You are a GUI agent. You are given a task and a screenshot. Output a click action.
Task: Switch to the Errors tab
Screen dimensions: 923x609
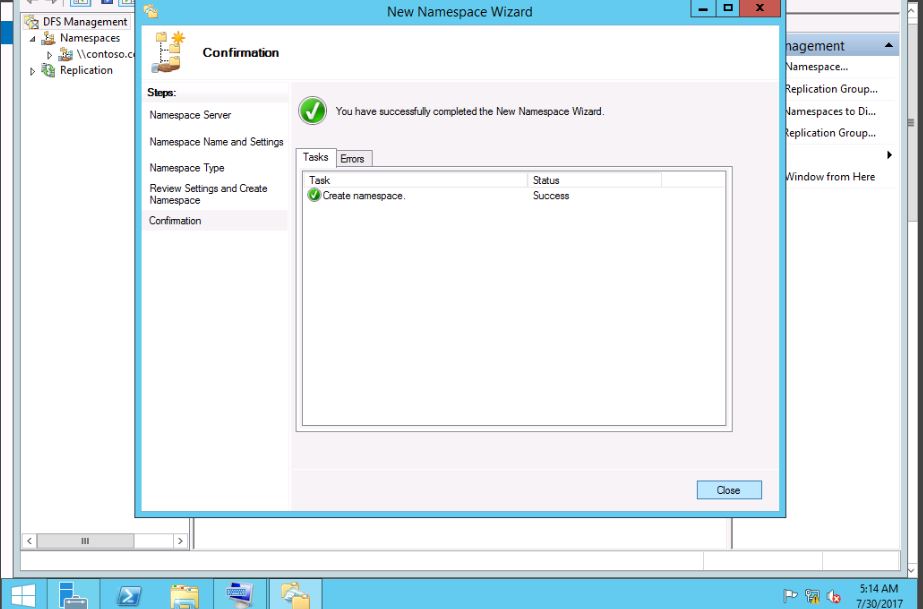pos(354,158)
